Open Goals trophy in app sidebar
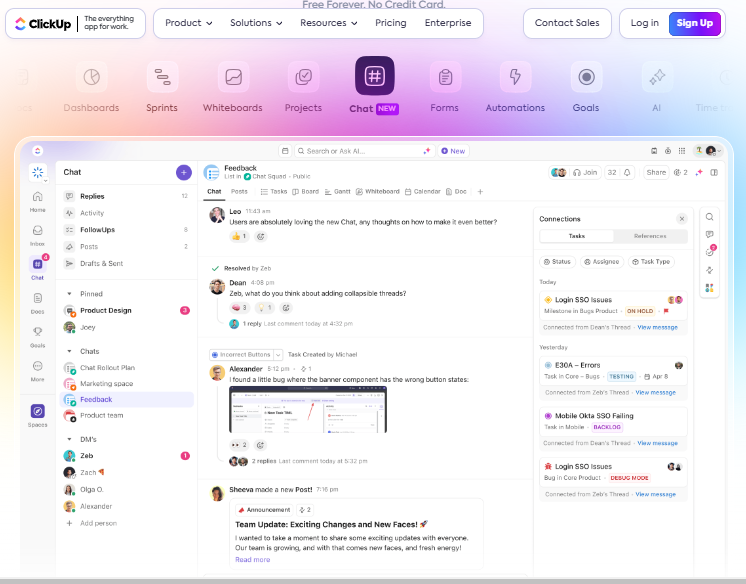The height and width of the screenshot is (584, 746). 38,337
